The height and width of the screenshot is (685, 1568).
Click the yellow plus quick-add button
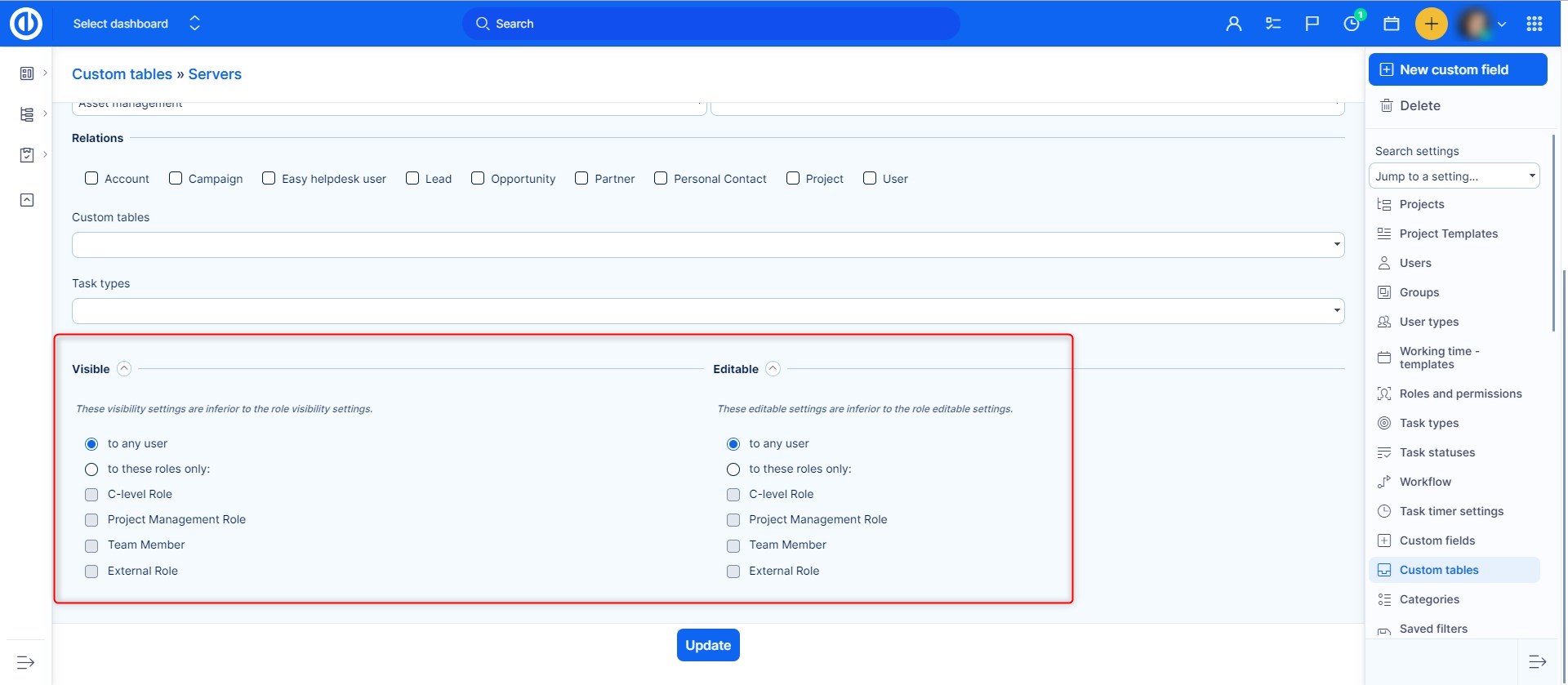pos(1431,24)
